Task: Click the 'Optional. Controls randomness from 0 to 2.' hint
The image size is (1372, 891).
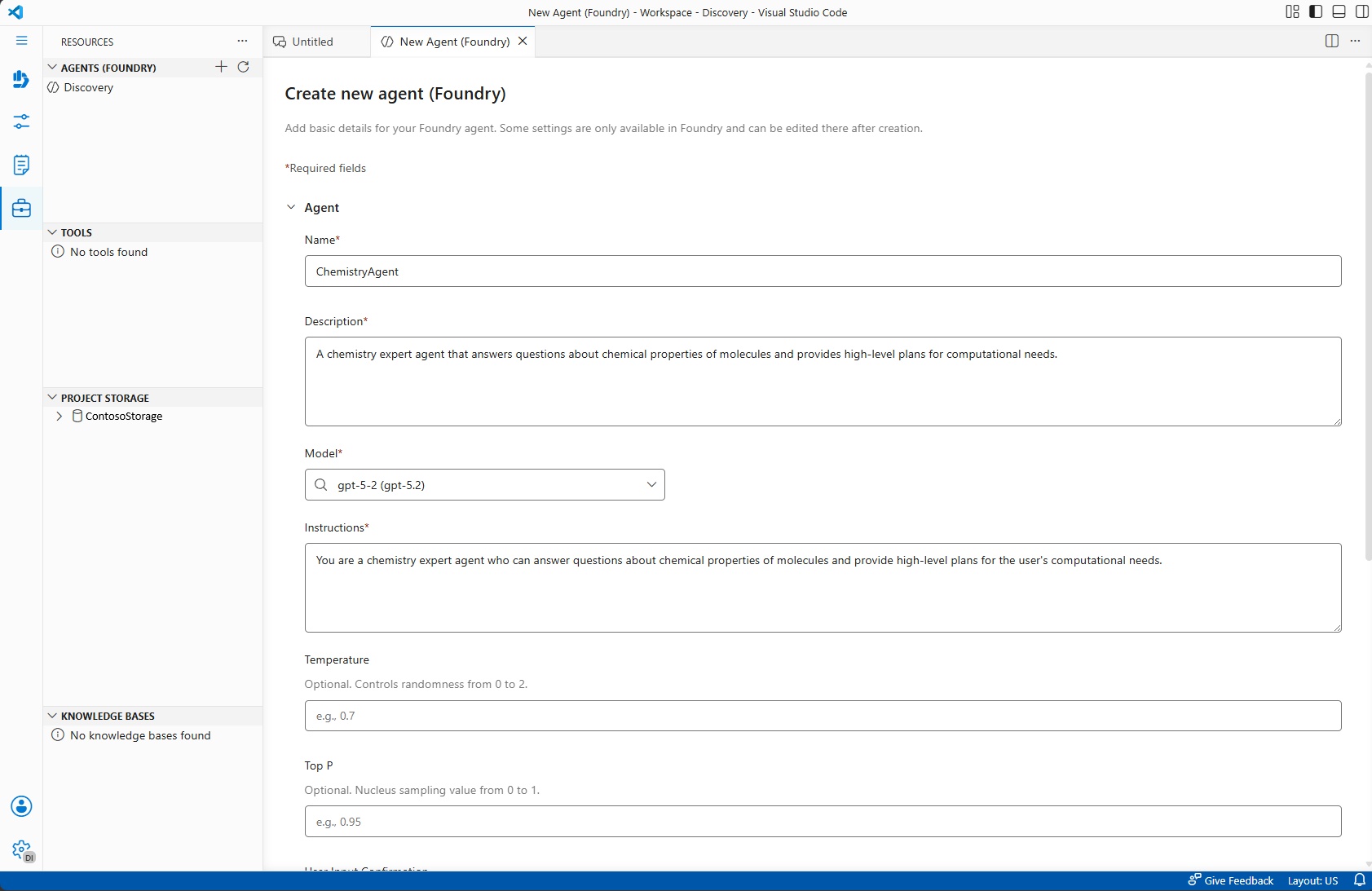Action: pyautogui.click(x=416, y=684)
